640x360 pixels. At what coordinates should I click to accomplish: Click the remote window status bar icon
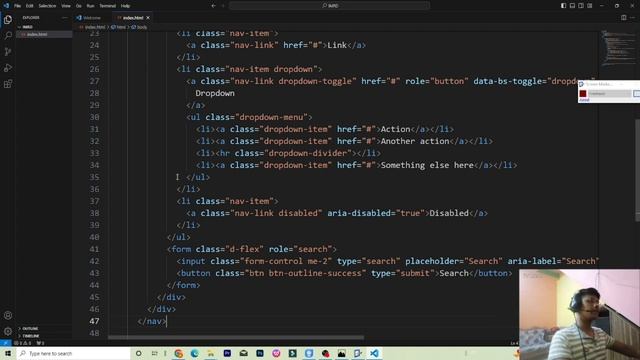pyautogui.click(x=5, y=343)
